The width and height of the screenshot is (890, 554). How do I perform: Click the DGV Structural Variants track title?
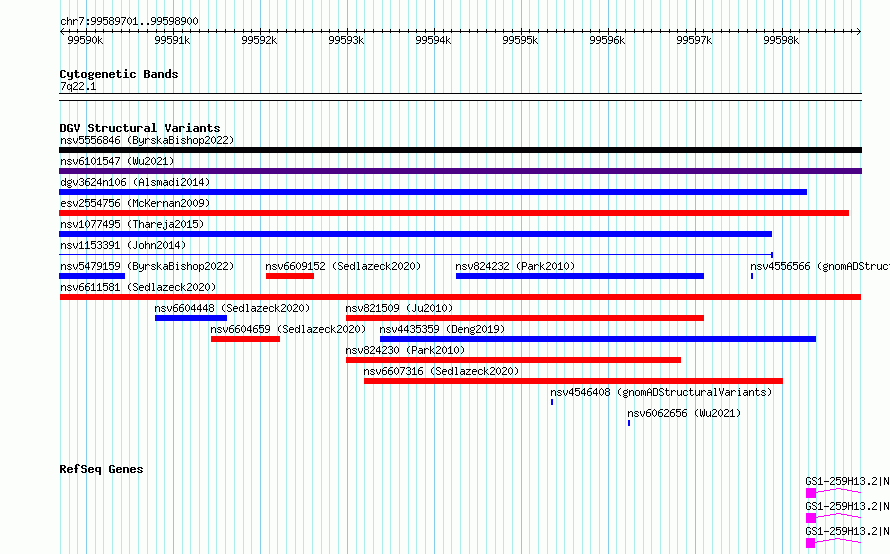pyautogui.click(x=140, y=128)
